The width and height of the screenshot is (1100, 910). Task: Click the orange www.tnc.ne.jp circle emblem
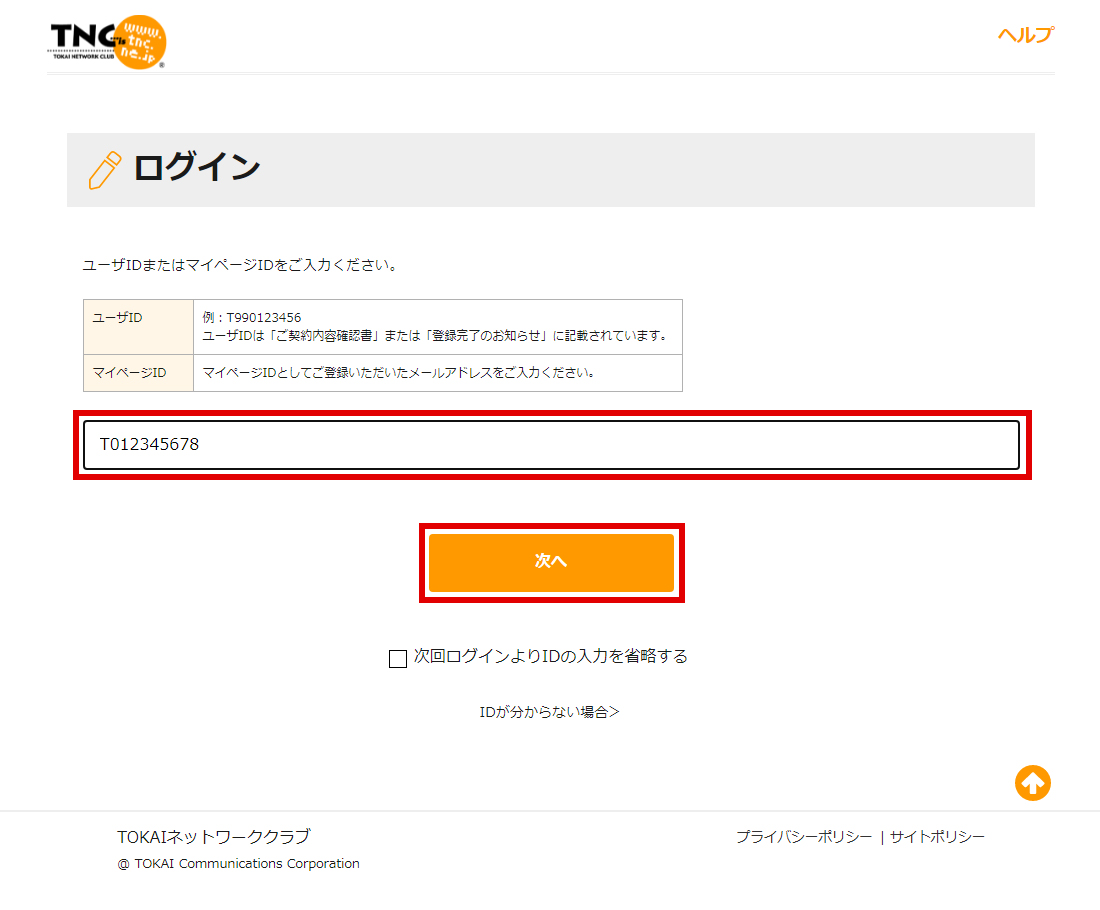point(138,43)
